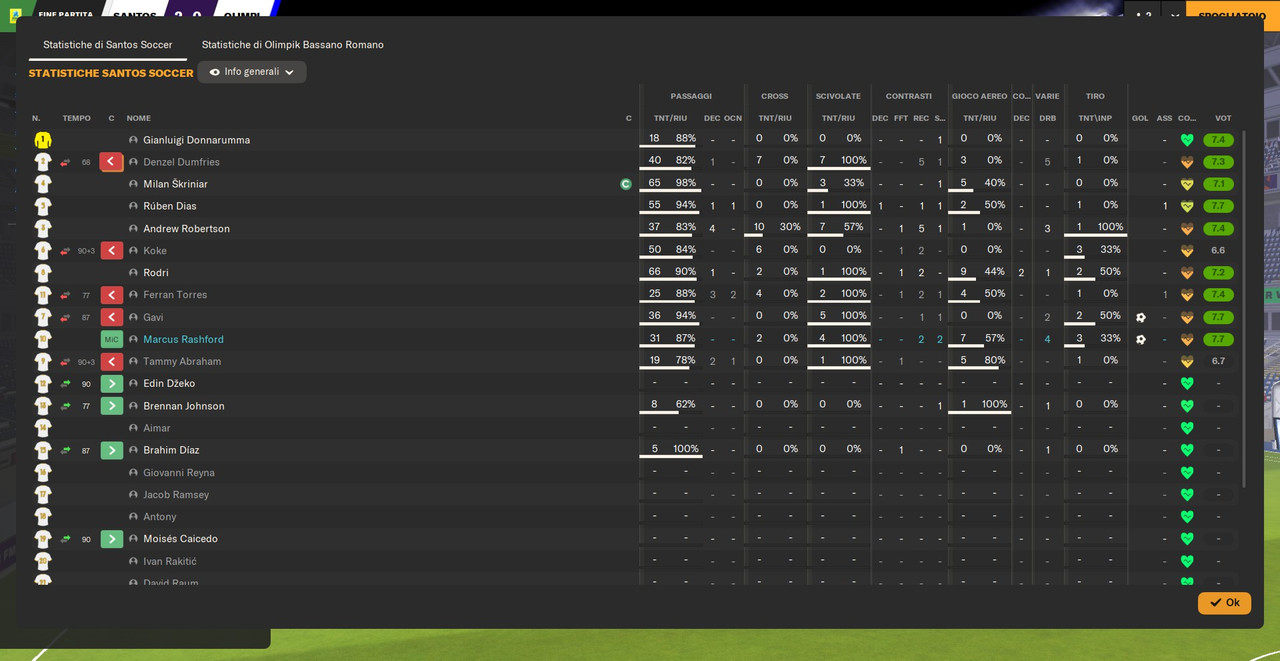This screenshot has width=1280, height=661.
Task: Click the 7.7 rating badge for Rúben Dias
Action: coord(1219,206)
